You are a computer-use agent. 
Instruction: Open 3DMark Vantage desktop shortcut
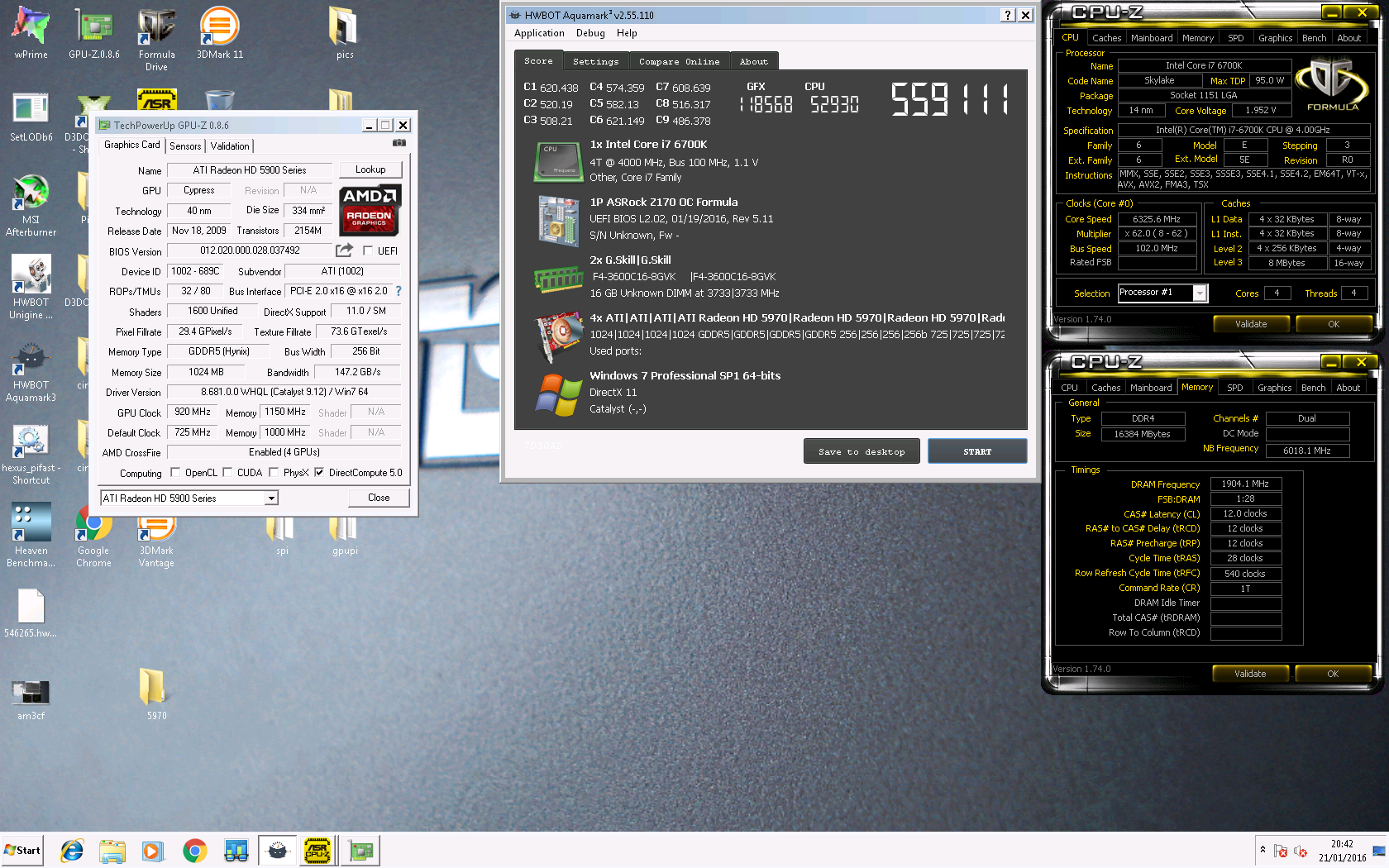tap(156, 541)
